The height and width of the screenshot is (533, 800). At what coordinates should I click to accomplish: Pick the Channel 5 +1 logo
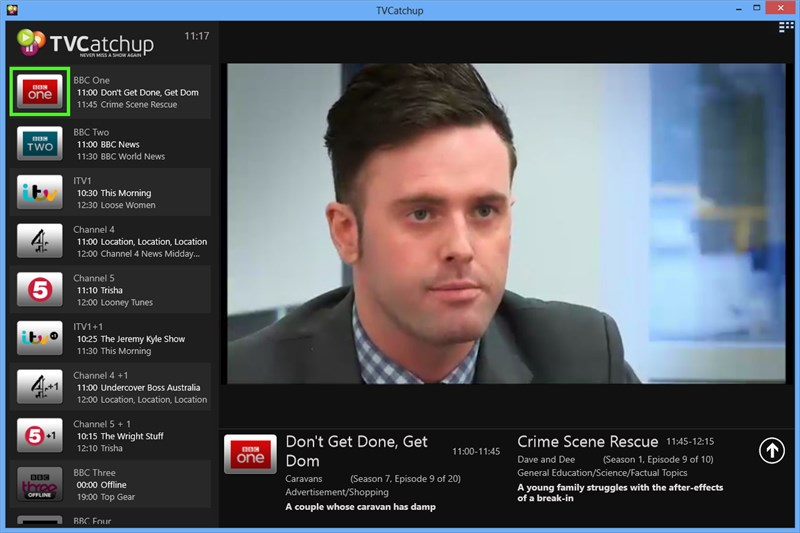pyautogui.click(x=40, y=436)
